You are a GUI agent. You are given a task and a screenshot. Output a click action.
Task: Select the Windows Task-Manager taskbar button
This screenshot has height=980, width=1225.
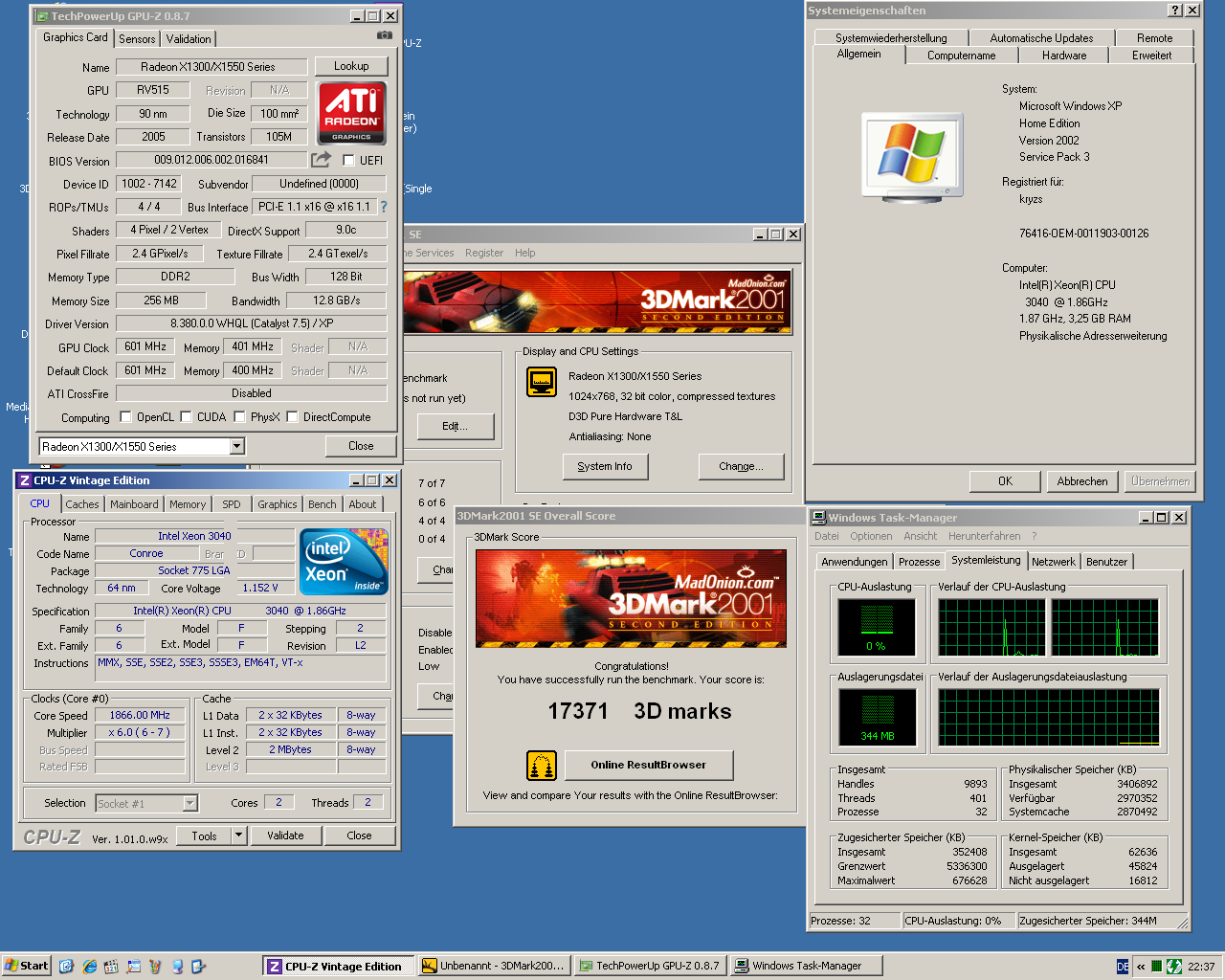tap(808, 967)
